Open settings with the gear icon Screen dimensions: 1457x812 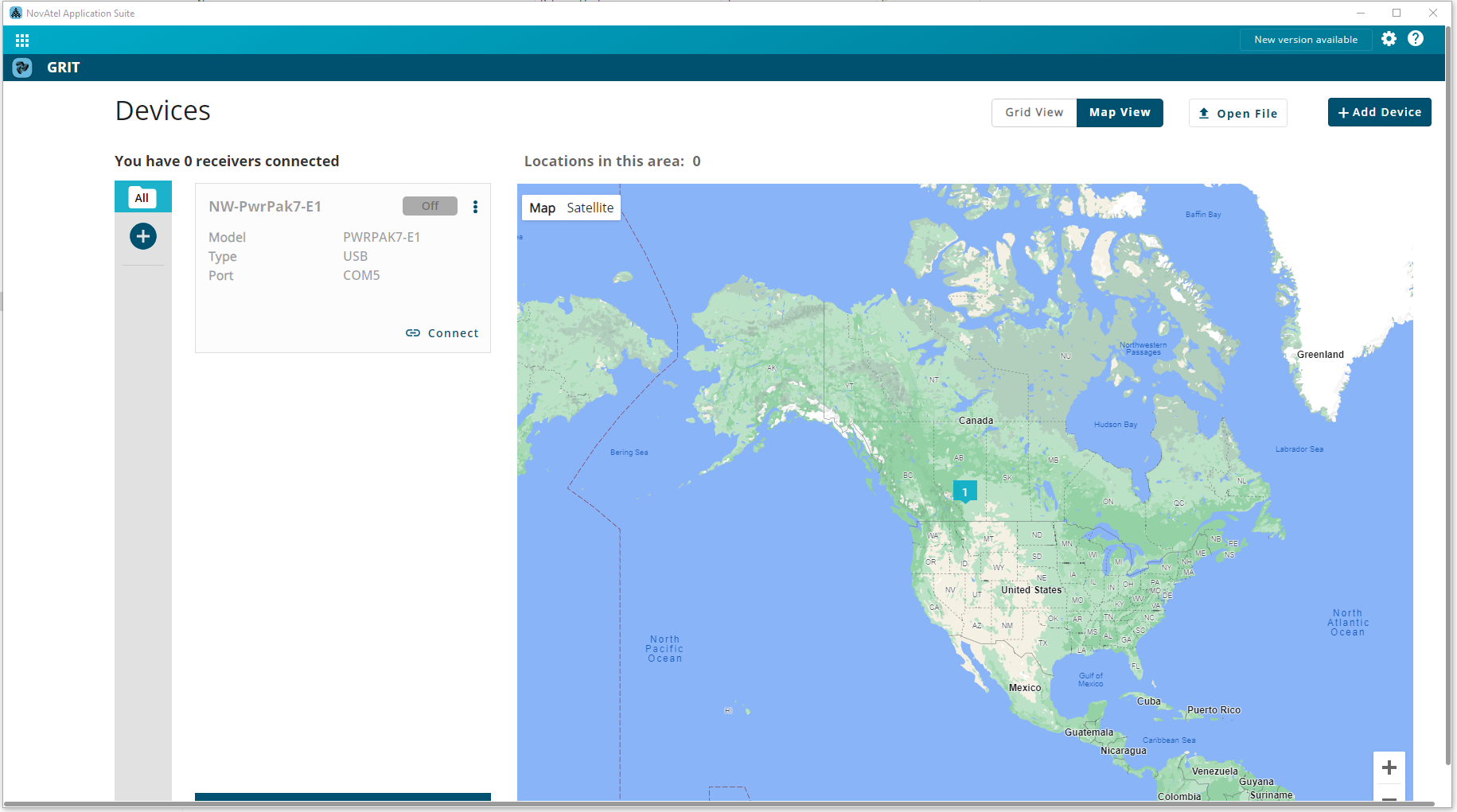click(1389, 39)
